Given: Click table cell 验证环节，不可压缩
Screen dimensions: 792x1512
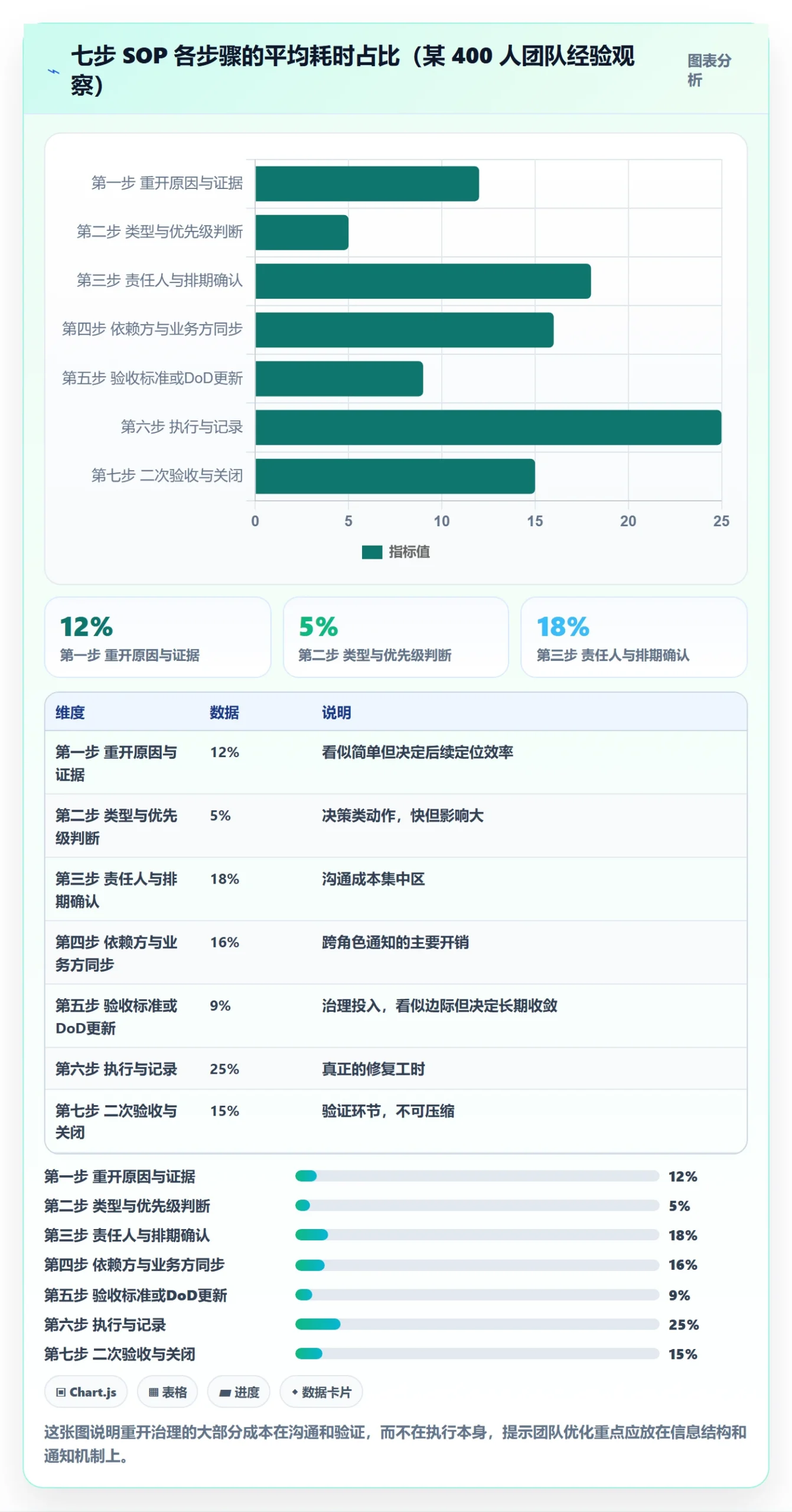Looking at the screenshot, I should point(387,1110).
